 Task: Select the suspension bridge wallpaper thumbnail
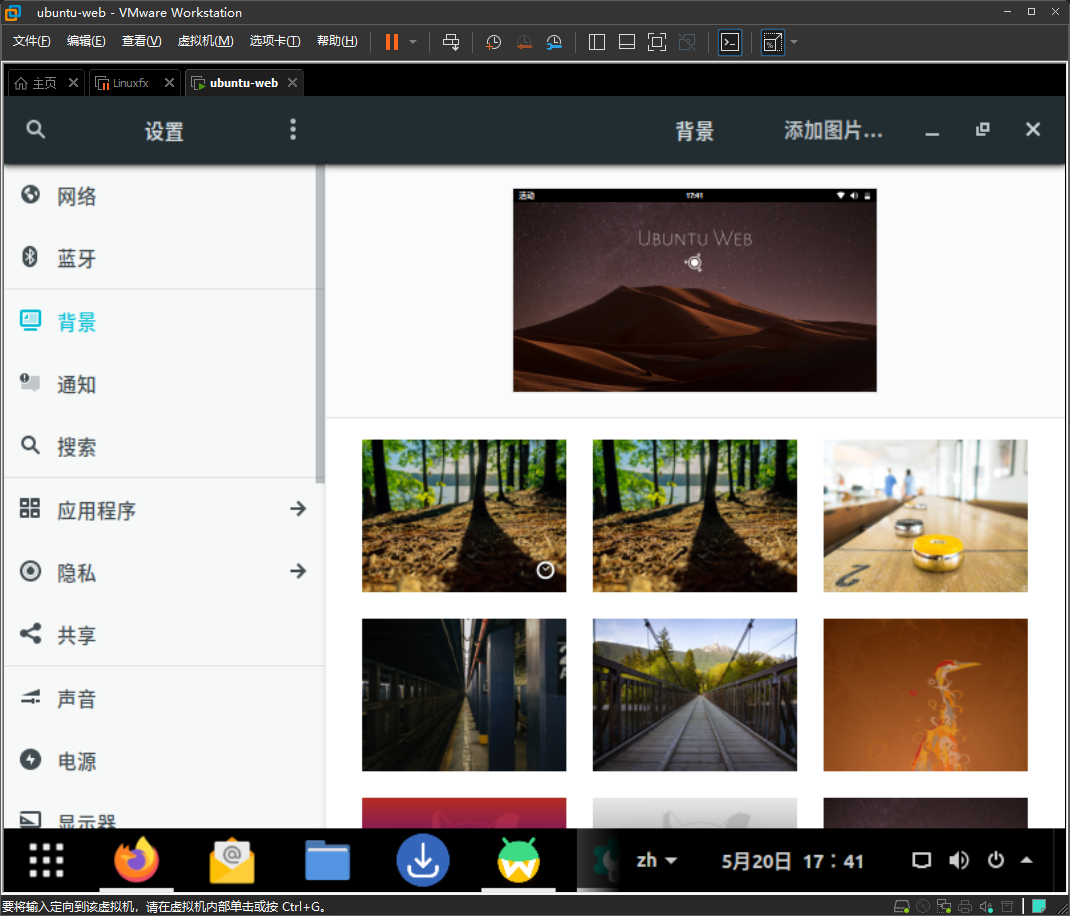click(x=694, y=694)
